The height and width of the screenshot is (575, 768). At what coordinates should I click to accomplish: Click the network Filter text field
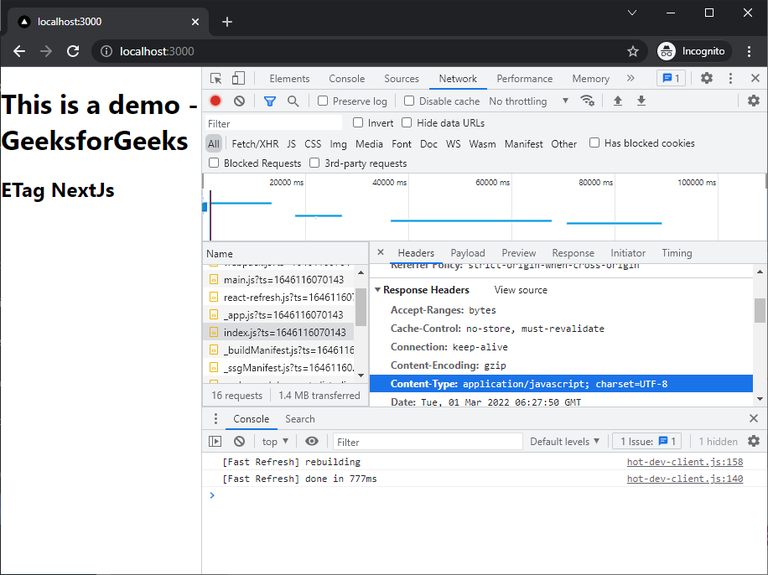click(273, 123)
